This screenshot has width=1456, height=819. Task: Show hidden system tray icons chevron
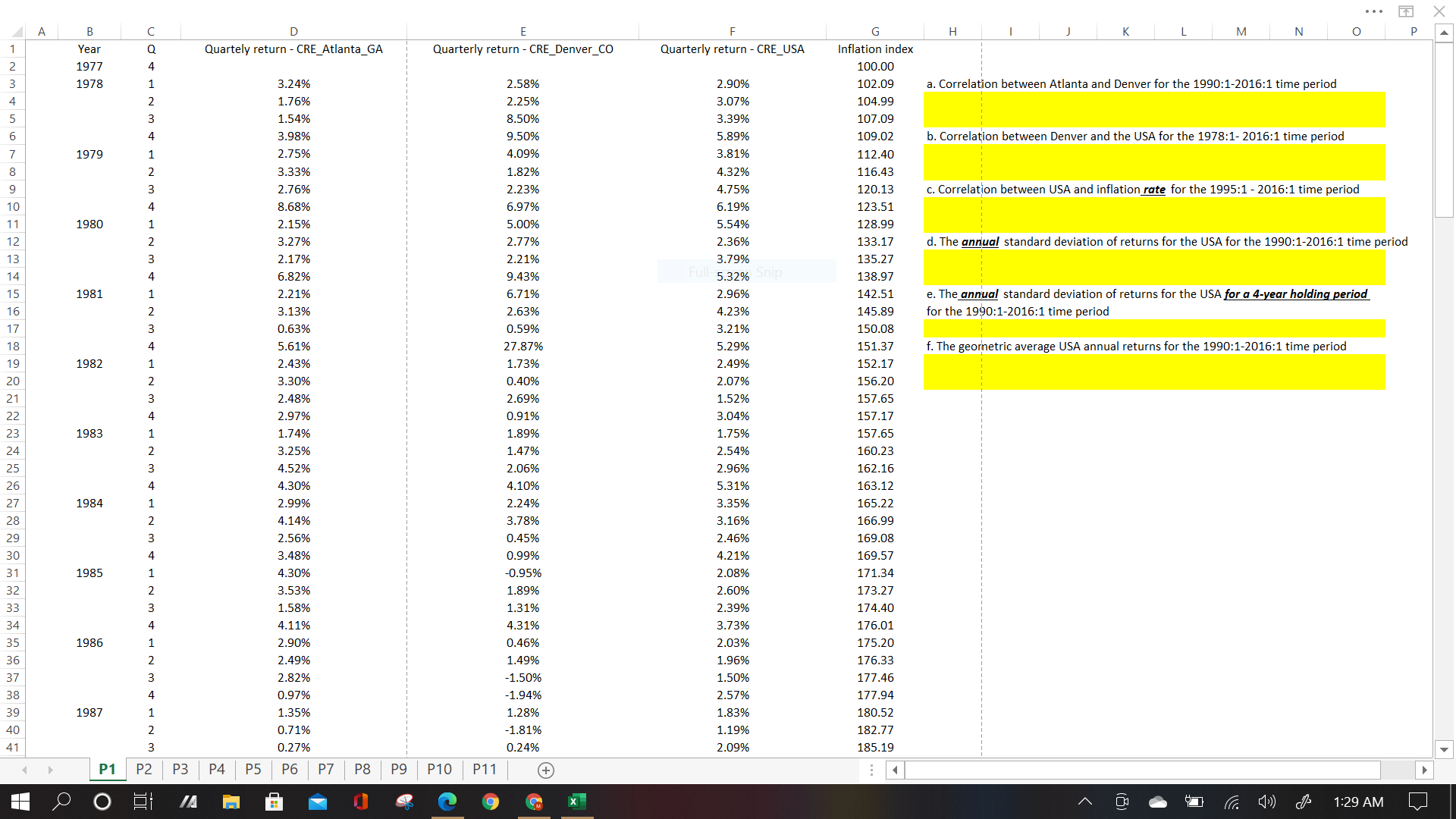(x=1085, y=802)
